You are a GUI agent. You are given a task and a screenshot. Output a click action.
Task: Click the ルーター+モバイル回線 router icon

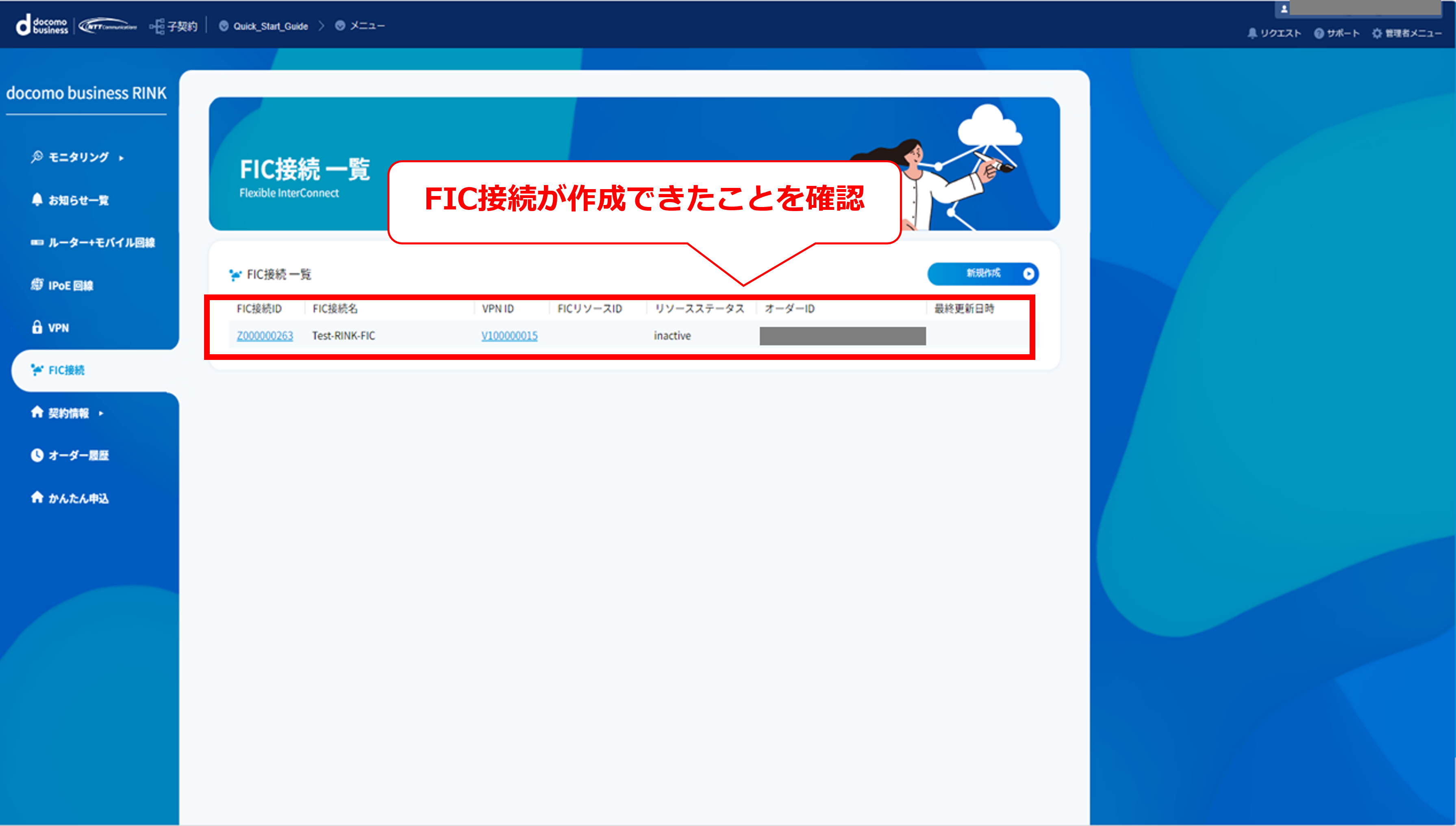[37, 242]
